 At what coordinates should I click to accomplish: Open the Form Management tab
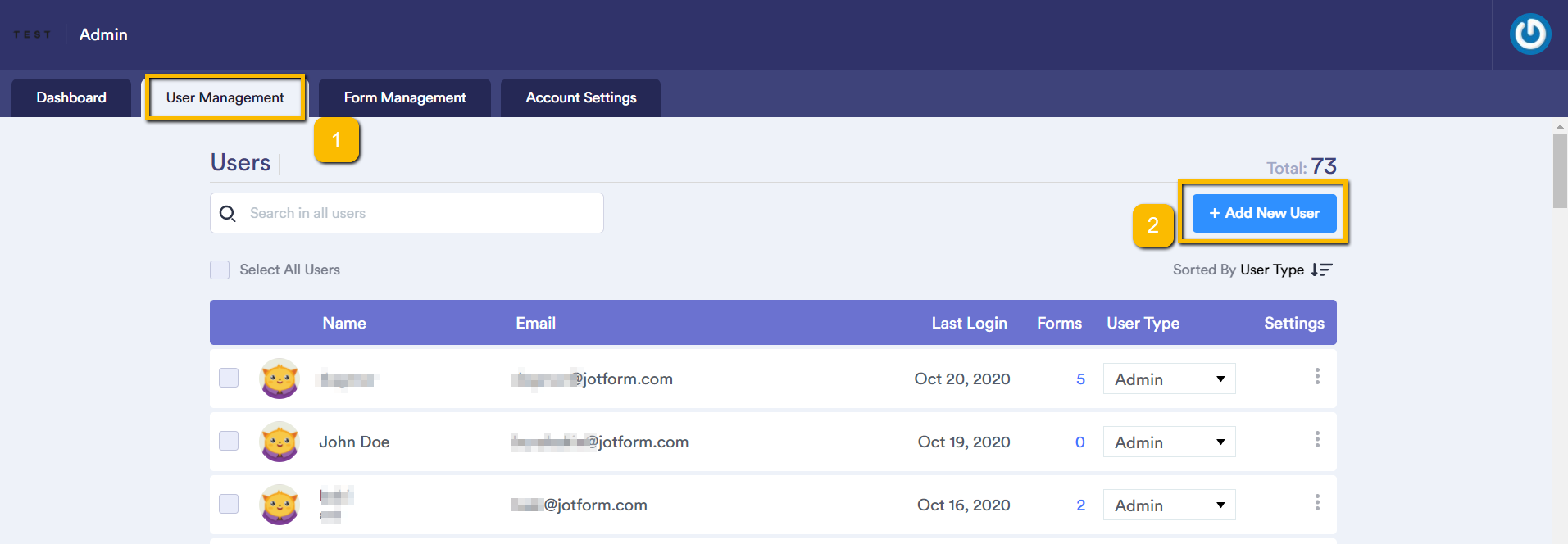pyautogui.click(x=405, y=97)
